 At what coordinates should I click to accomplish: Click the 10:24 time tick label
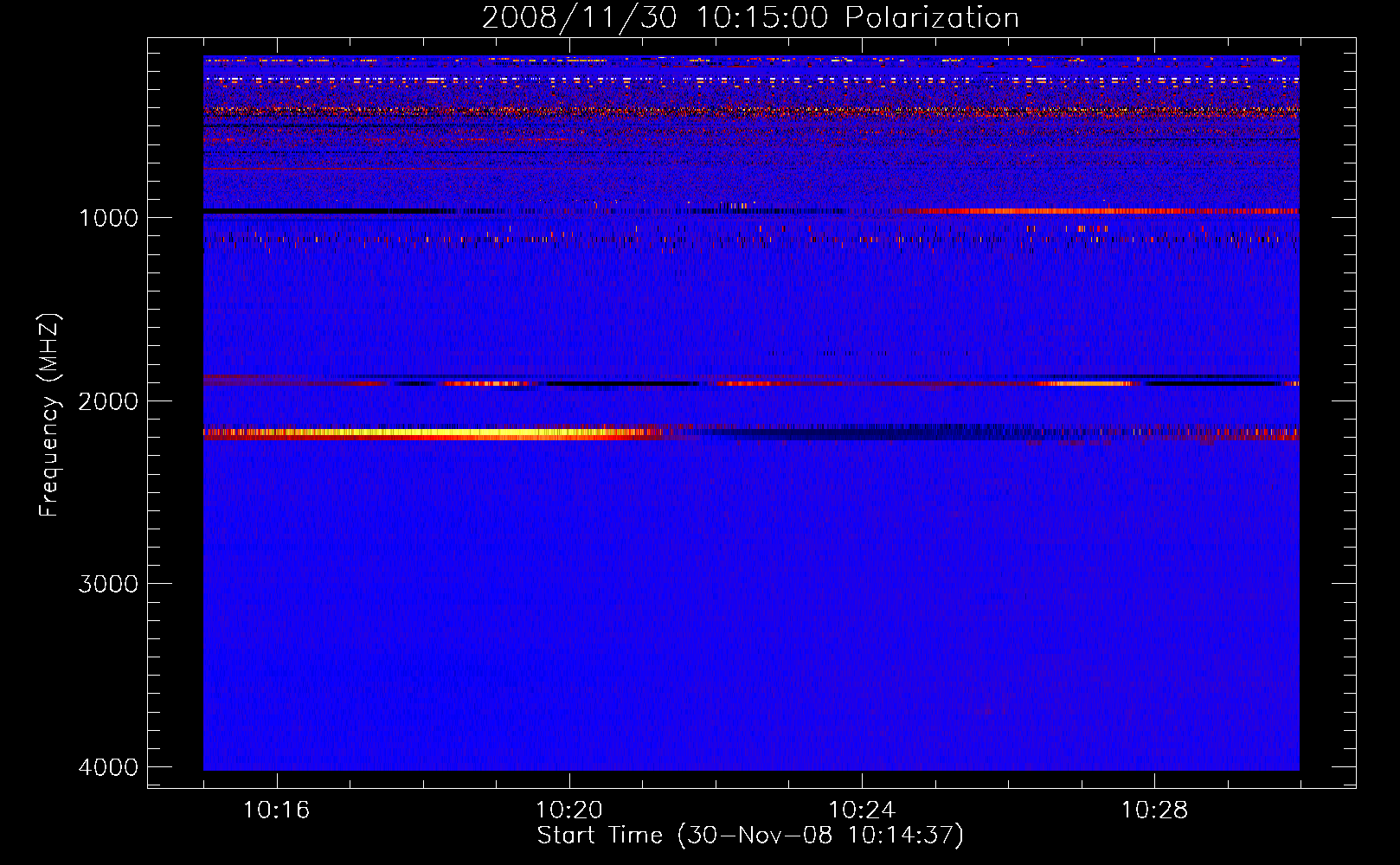(x=862, y=811)
